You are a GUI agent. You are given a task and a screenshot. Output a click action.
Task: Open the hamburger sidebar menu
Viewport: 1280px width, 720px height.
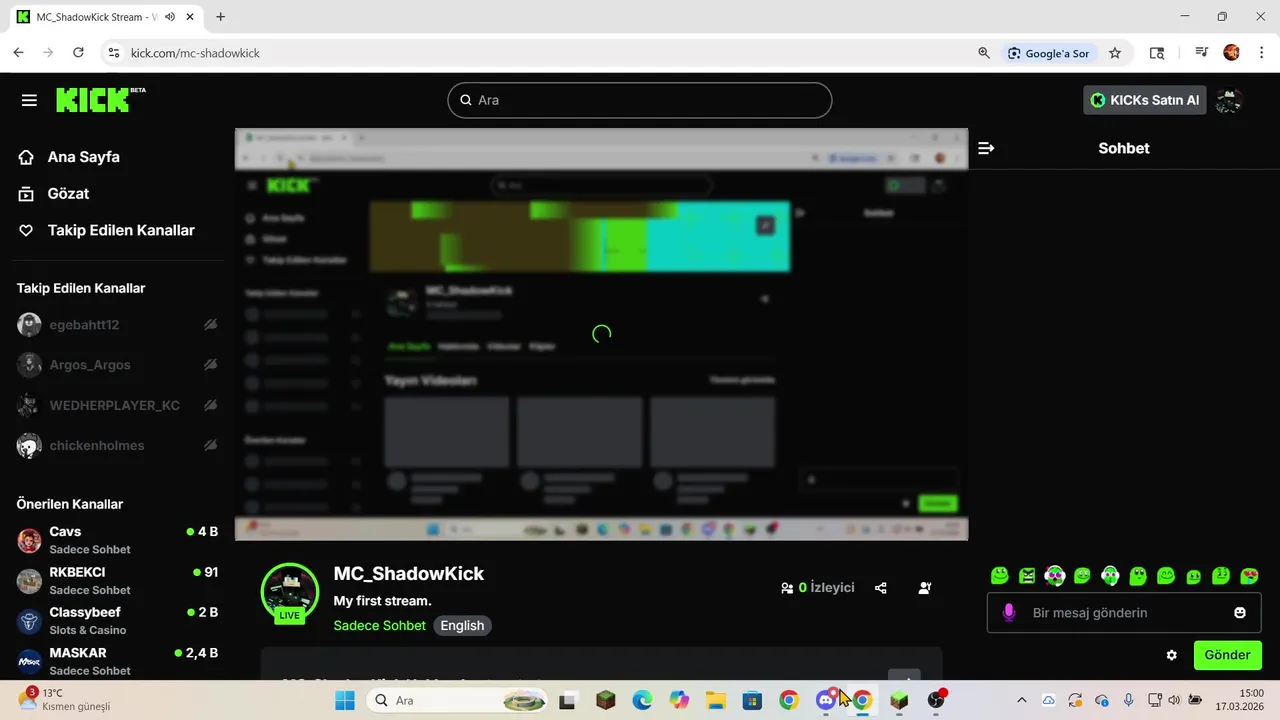pos(29,100)
